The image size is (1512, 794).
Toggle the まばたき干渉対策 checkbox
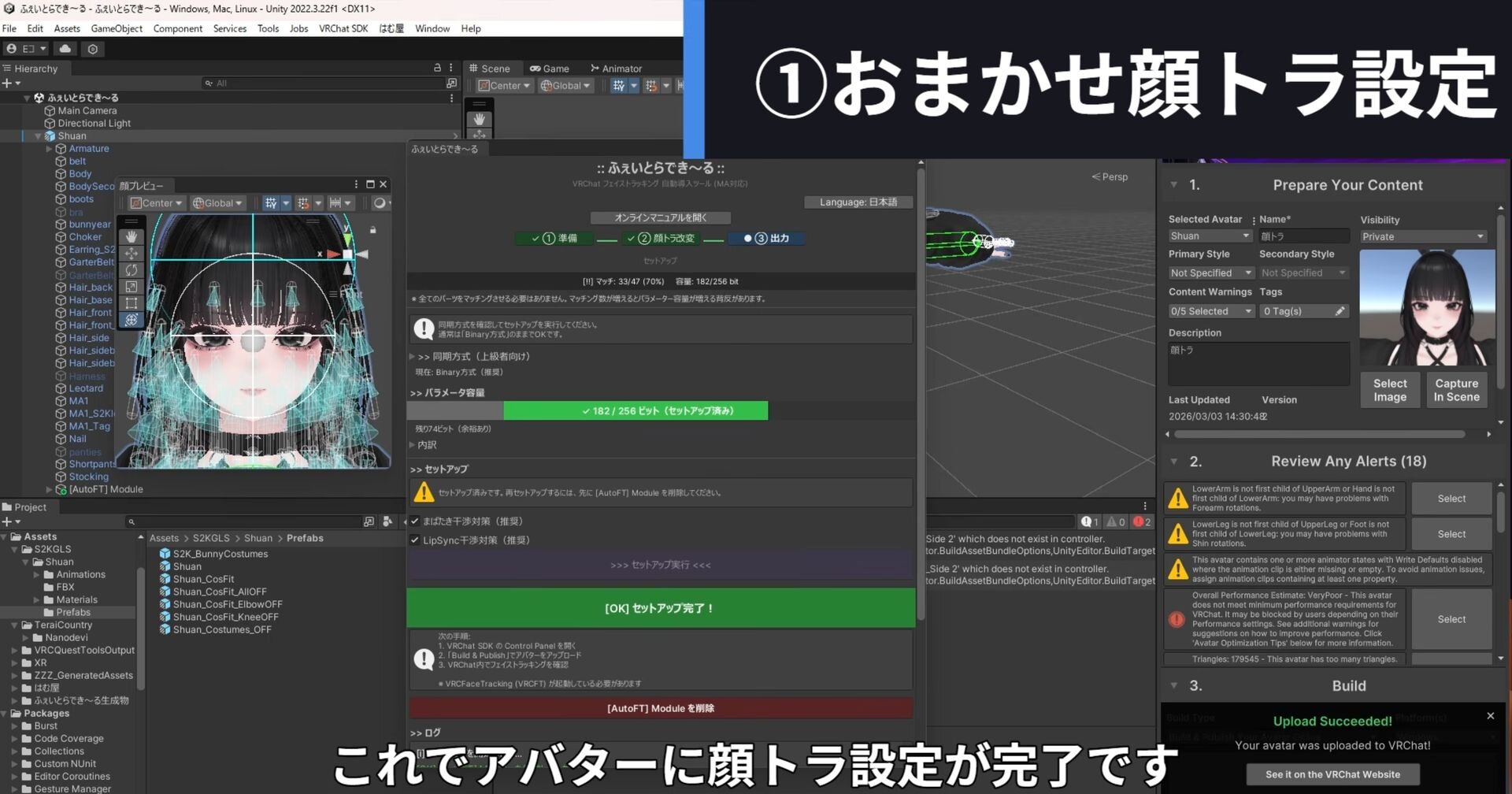415,521
